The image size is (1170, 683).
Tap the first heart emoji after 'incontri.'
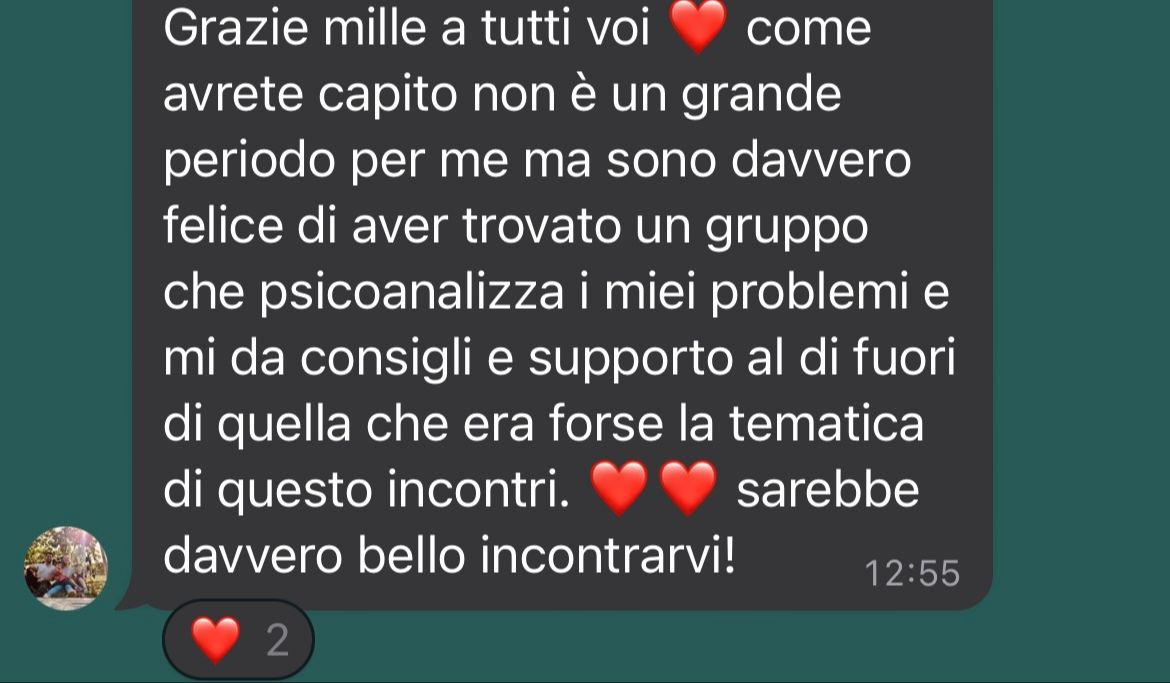pyautogui.click(x=619, y=488)
